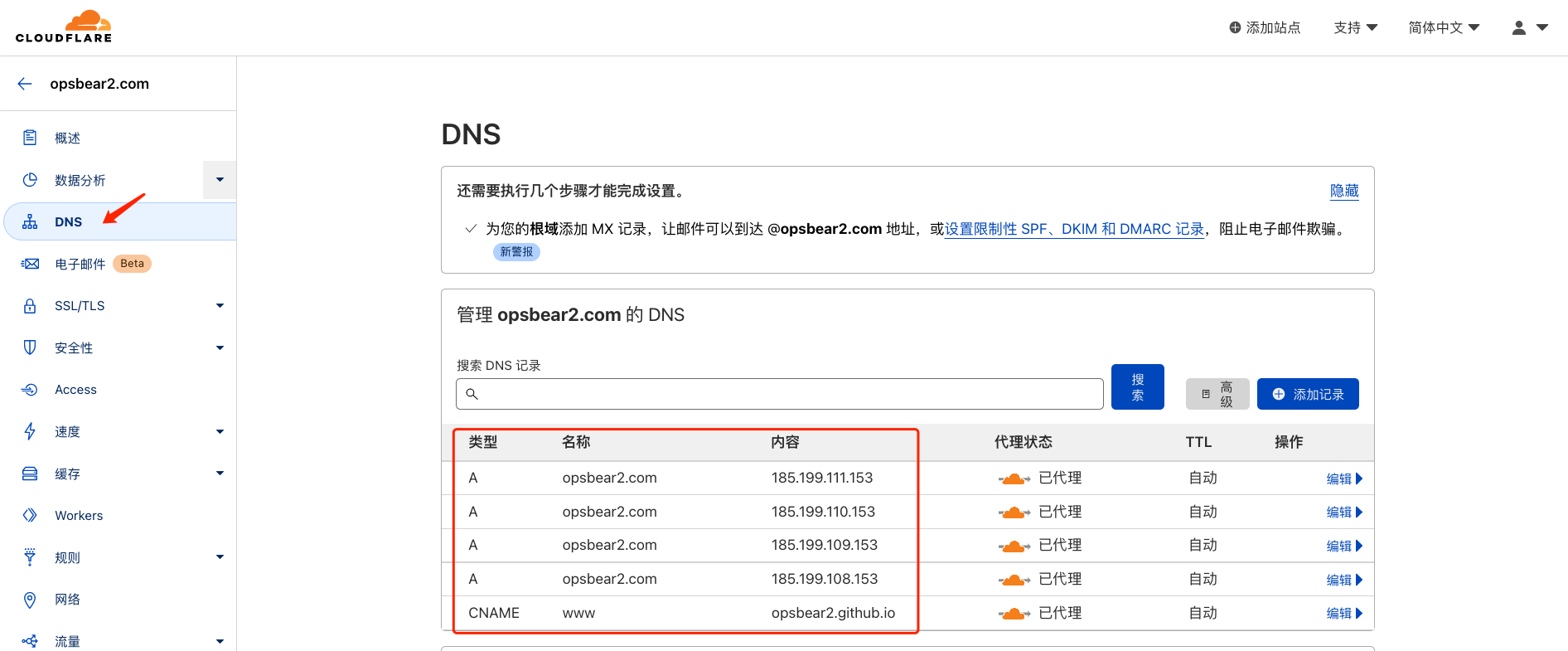1568x651 pixels.
Task: Select DNS in the sidebar
Action: click(120, 221)
